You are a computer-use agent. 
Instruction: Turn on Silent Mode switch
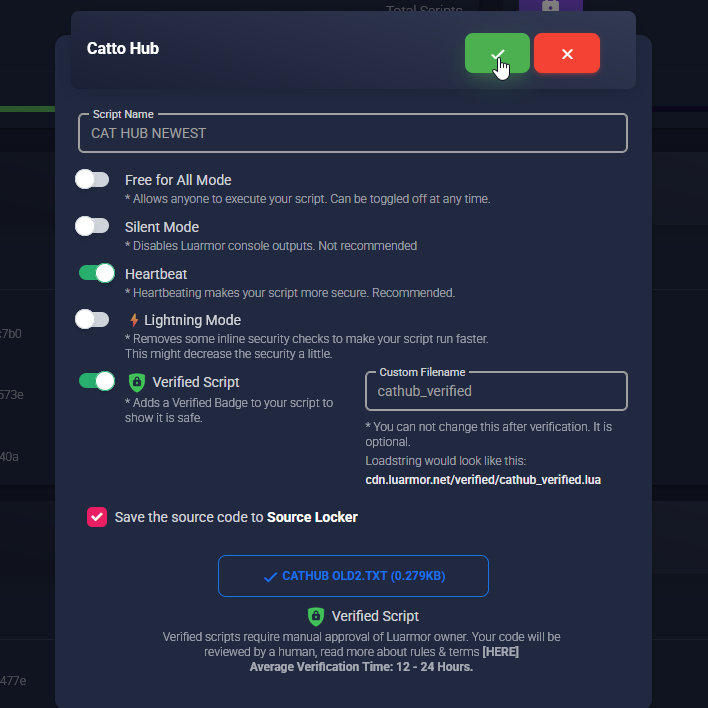[x=92, y=226]
